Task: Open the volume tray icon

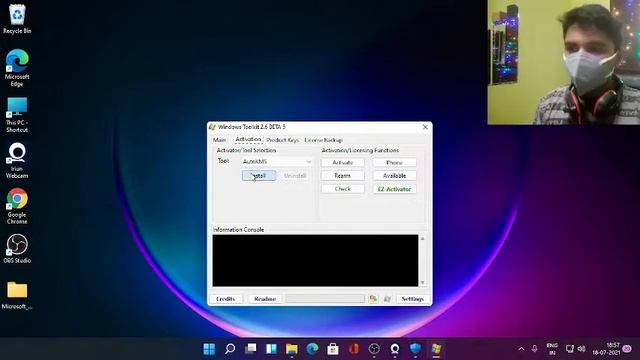Action: tap(582, 349)
